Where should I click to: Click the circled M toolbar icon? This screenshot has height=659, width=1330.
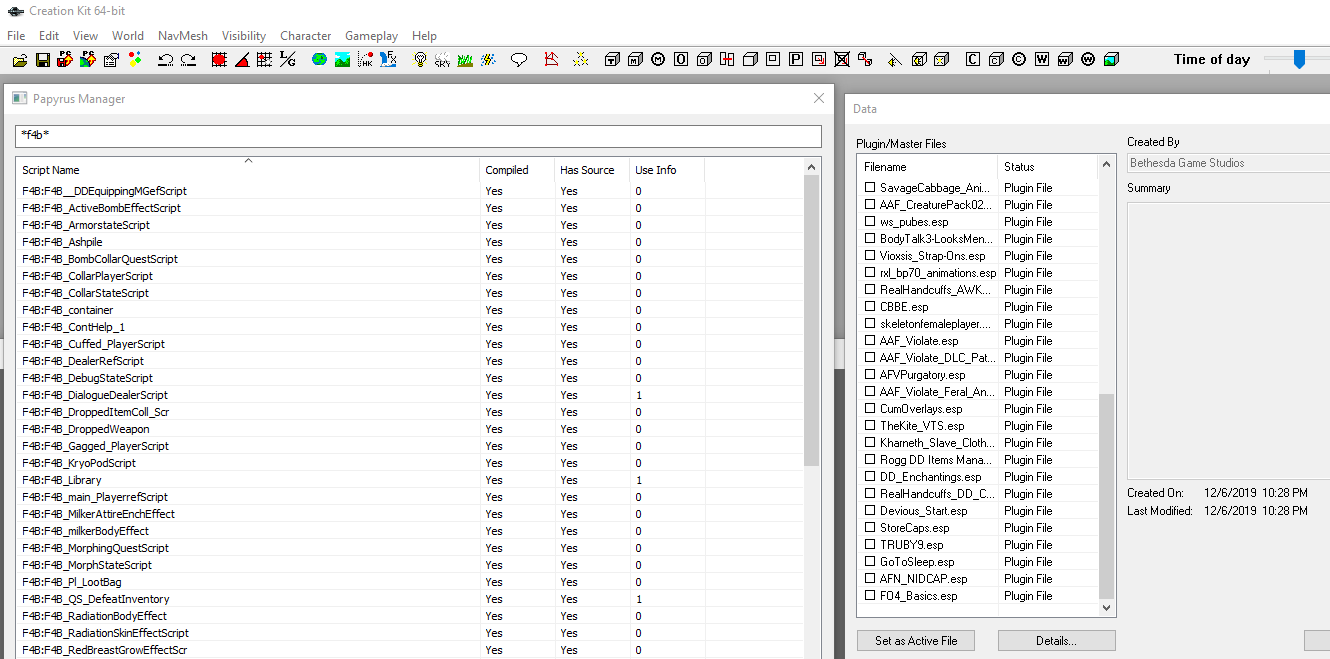pos(658,60)
